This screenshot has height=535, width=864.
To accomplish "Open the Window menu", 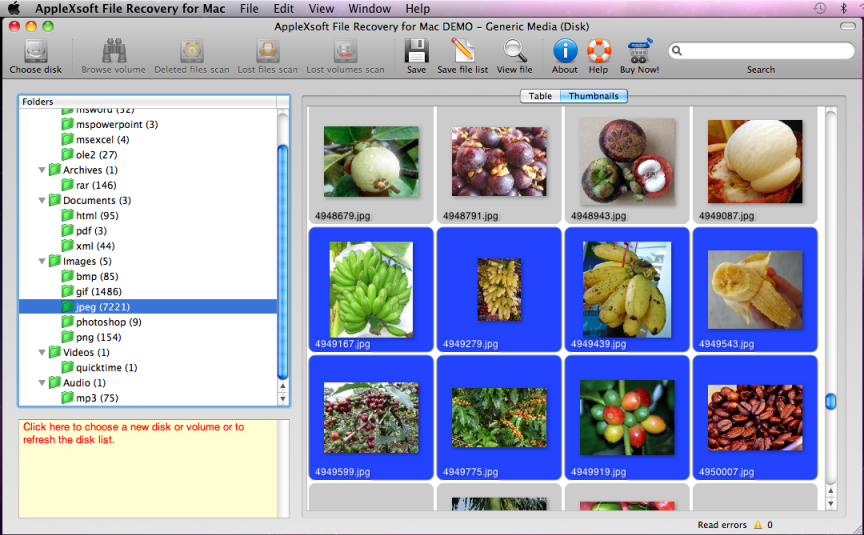I will tap(369, 8).
